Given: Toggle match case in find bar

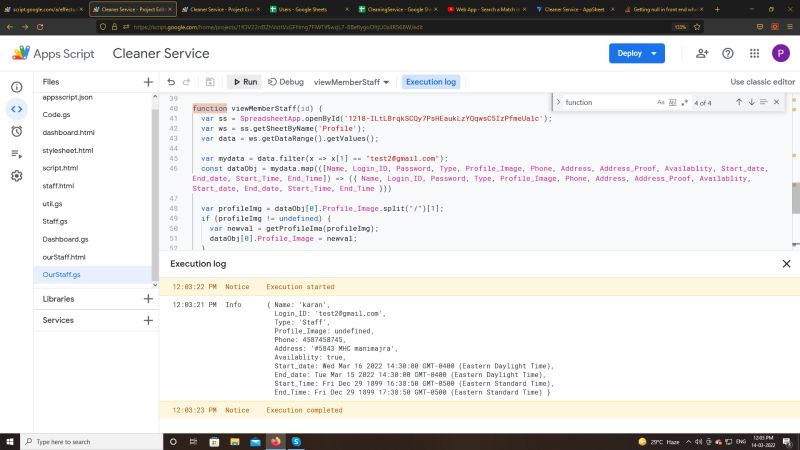Looking at the screenshot, I should coord(661,103).
